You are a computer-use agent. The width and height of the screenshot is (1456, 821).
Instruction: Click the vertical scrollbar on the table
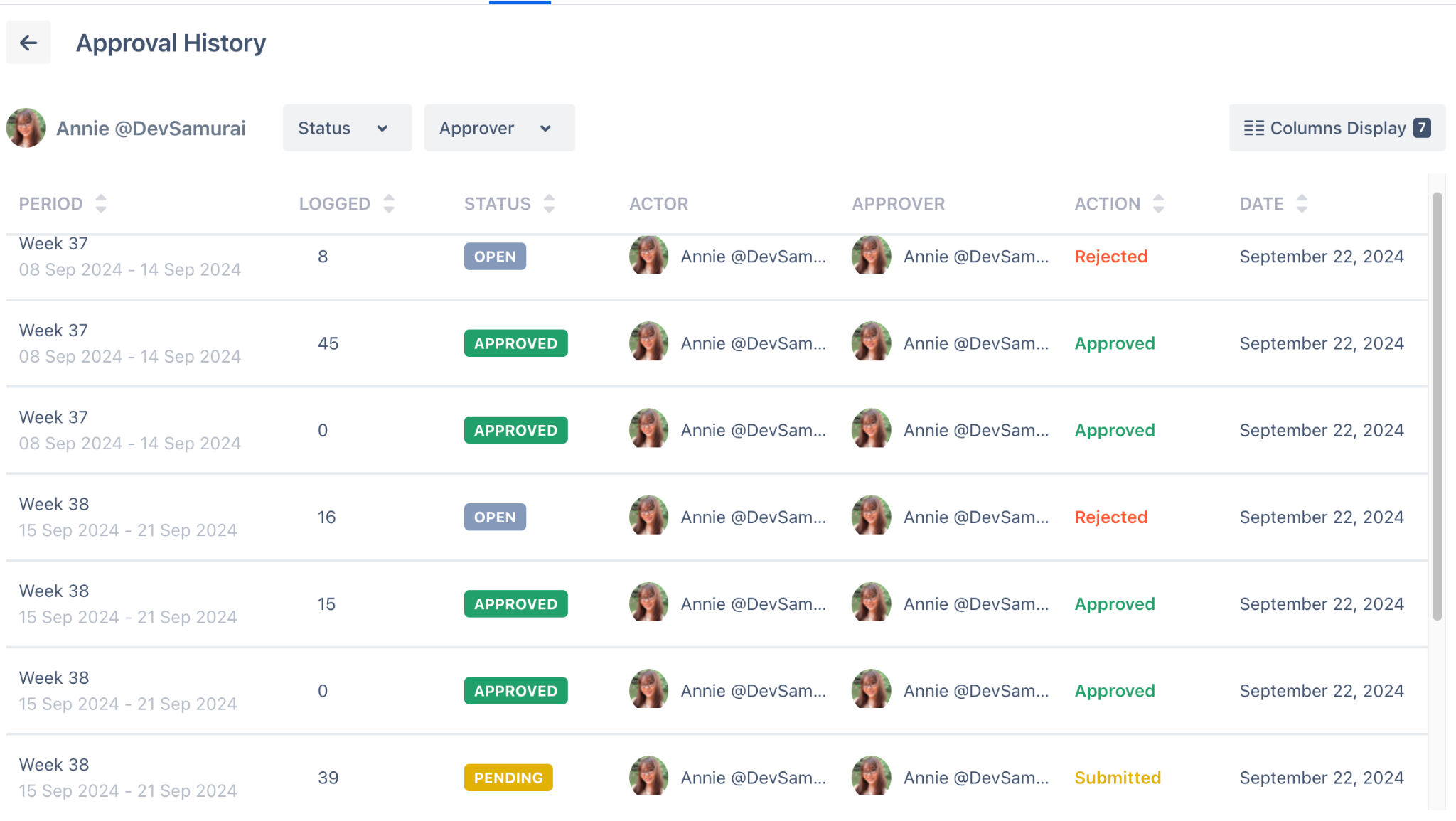1437,405
